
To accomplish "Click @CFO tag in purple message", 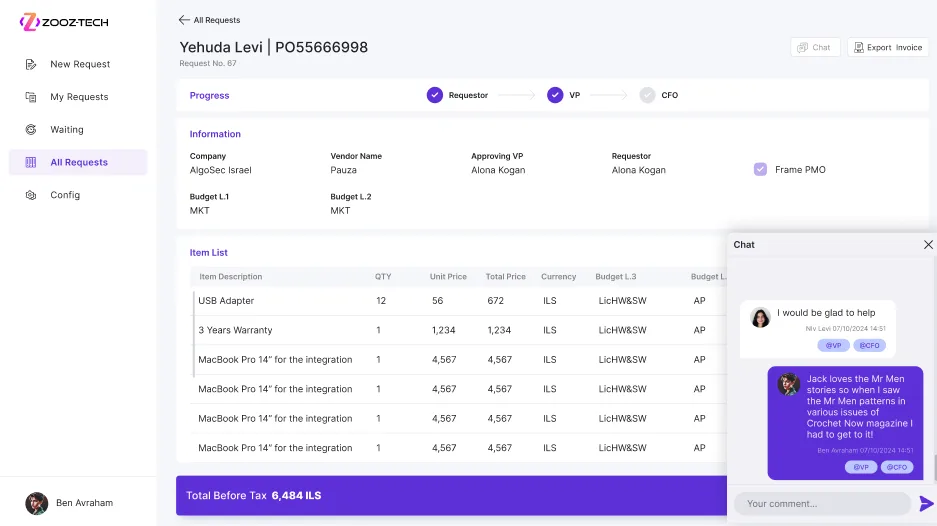I will point(897,467).
